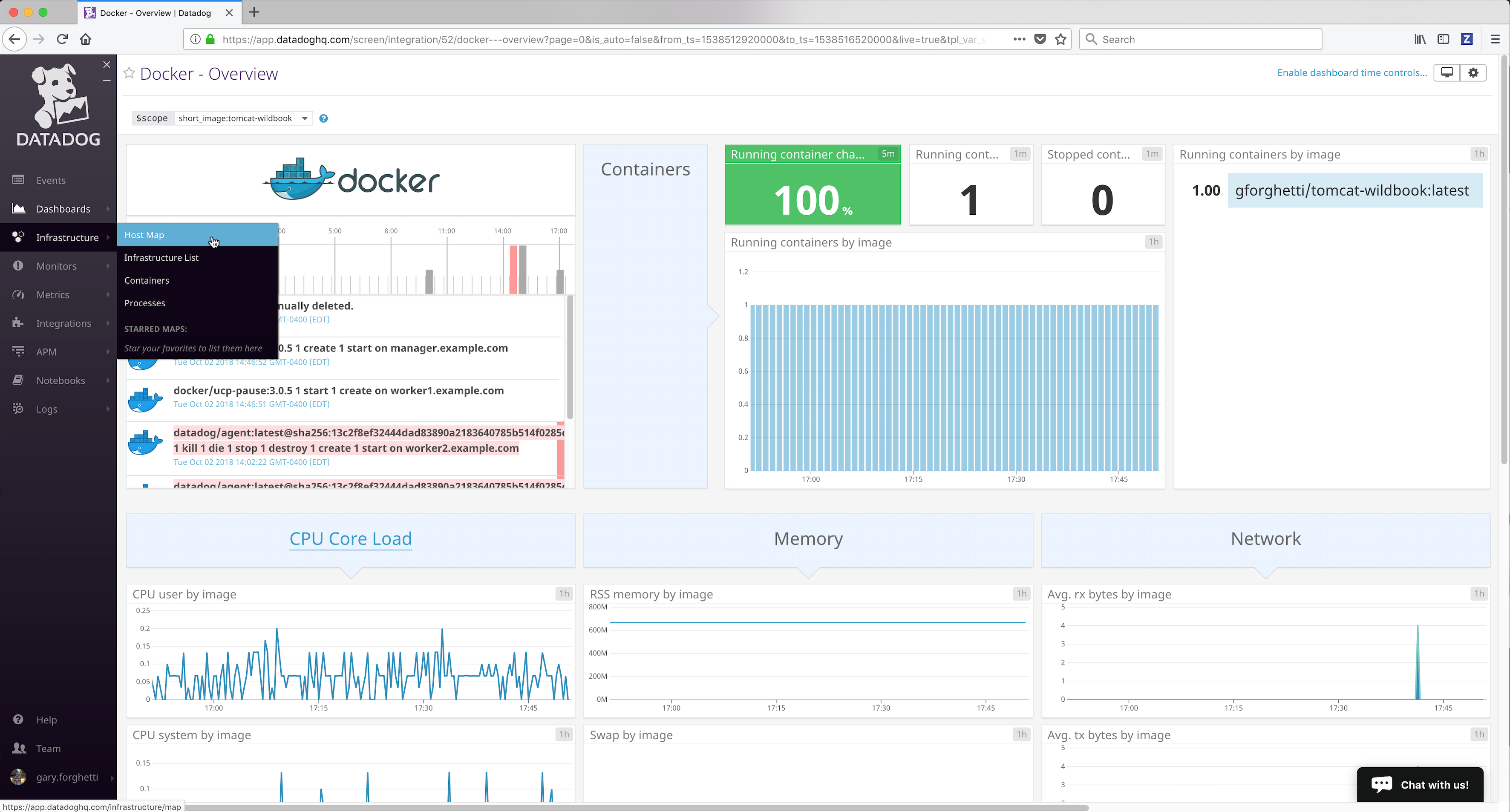
Task: Open the Notebooks sidebar icon
Action: (18, 380)
